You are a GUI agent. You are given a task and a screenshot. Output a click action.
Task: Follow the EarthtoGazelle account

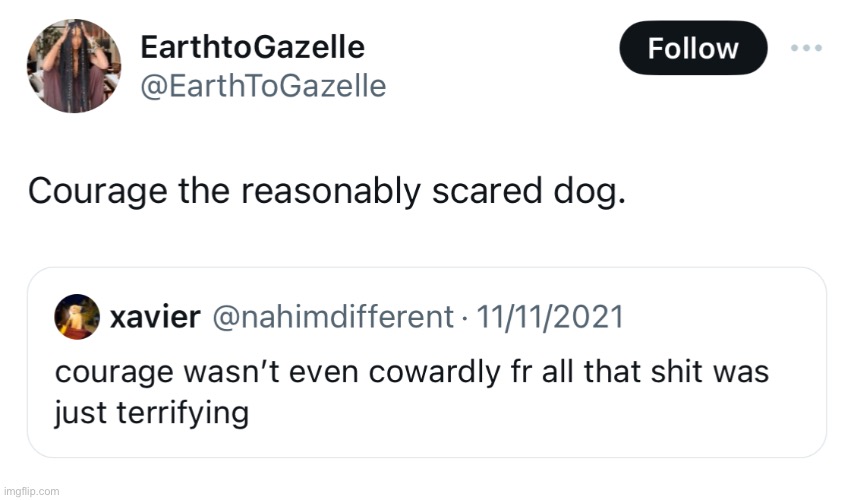(x=693, y=49)
